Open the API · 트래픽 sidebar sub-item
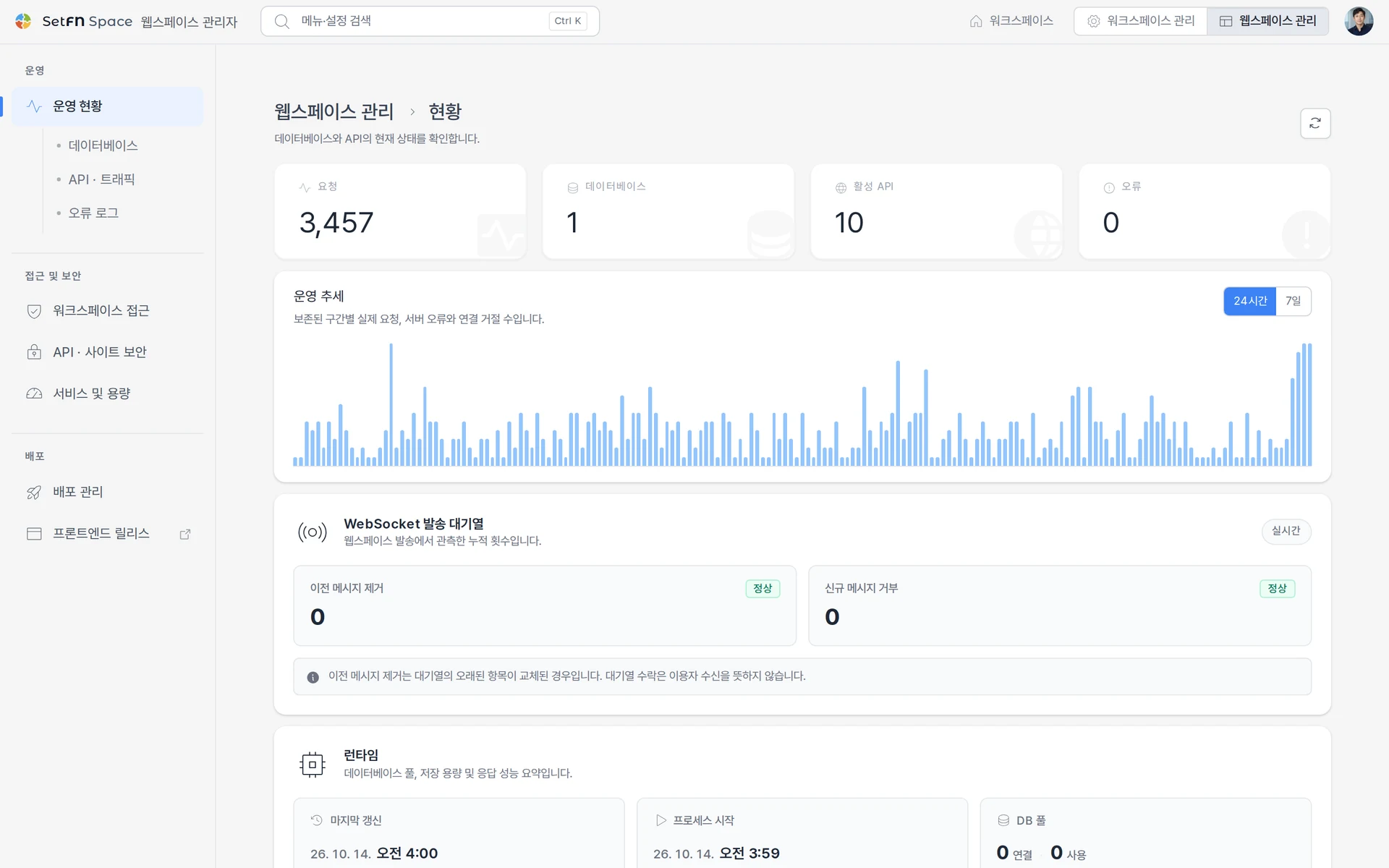Viewport: 1389px width, 868px height. pos(101,179)
